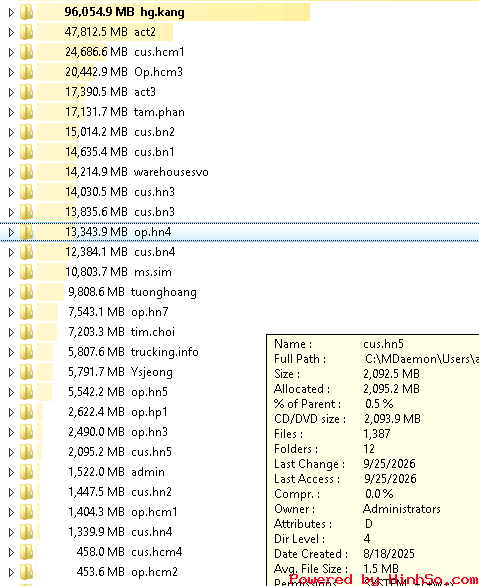Expand the ms.sim folder node
The width and height of the screenshot is (479, 586).
pos(11,272)
